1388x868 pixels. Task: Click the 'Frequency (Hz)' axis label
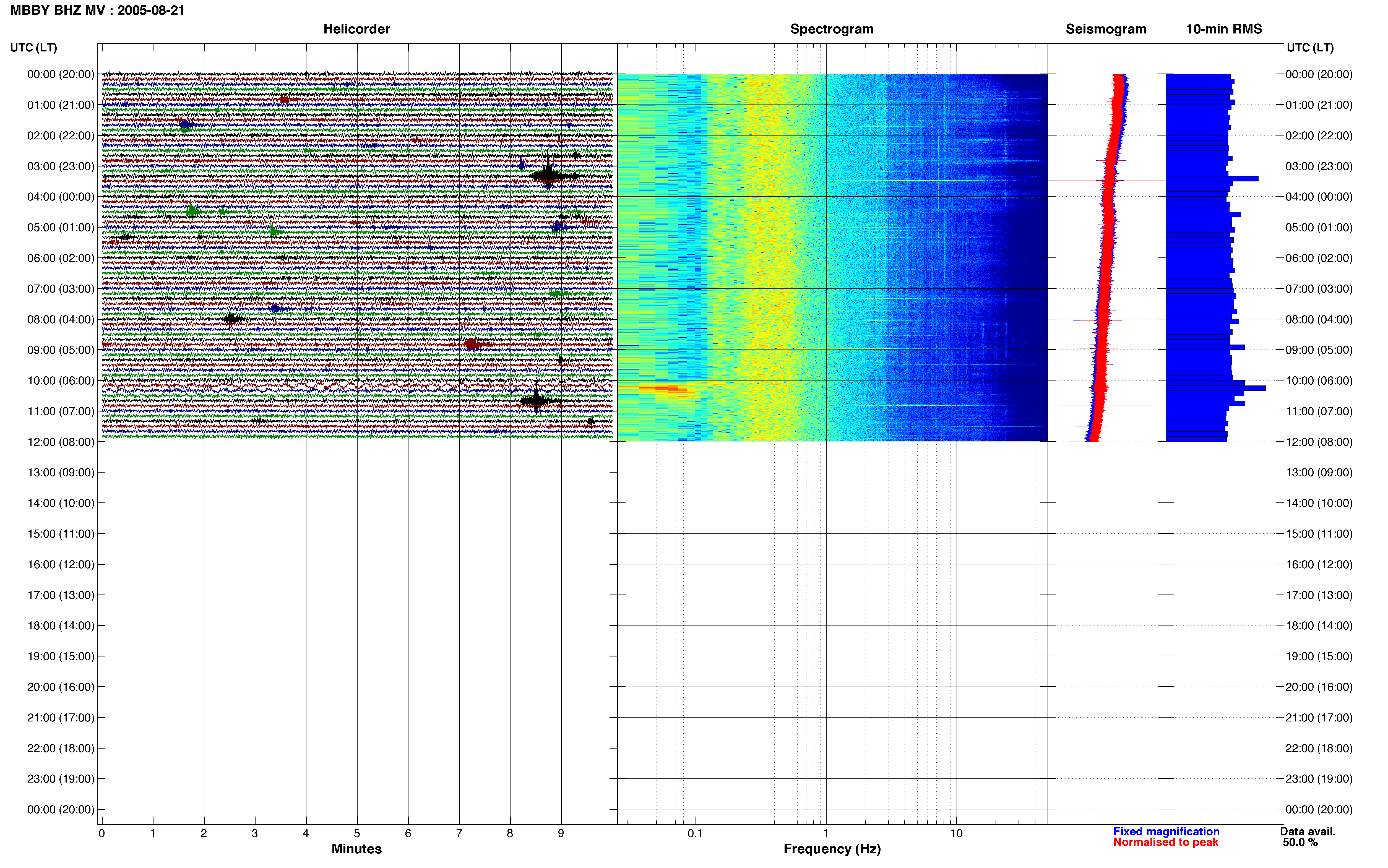[x=832, y=849]
